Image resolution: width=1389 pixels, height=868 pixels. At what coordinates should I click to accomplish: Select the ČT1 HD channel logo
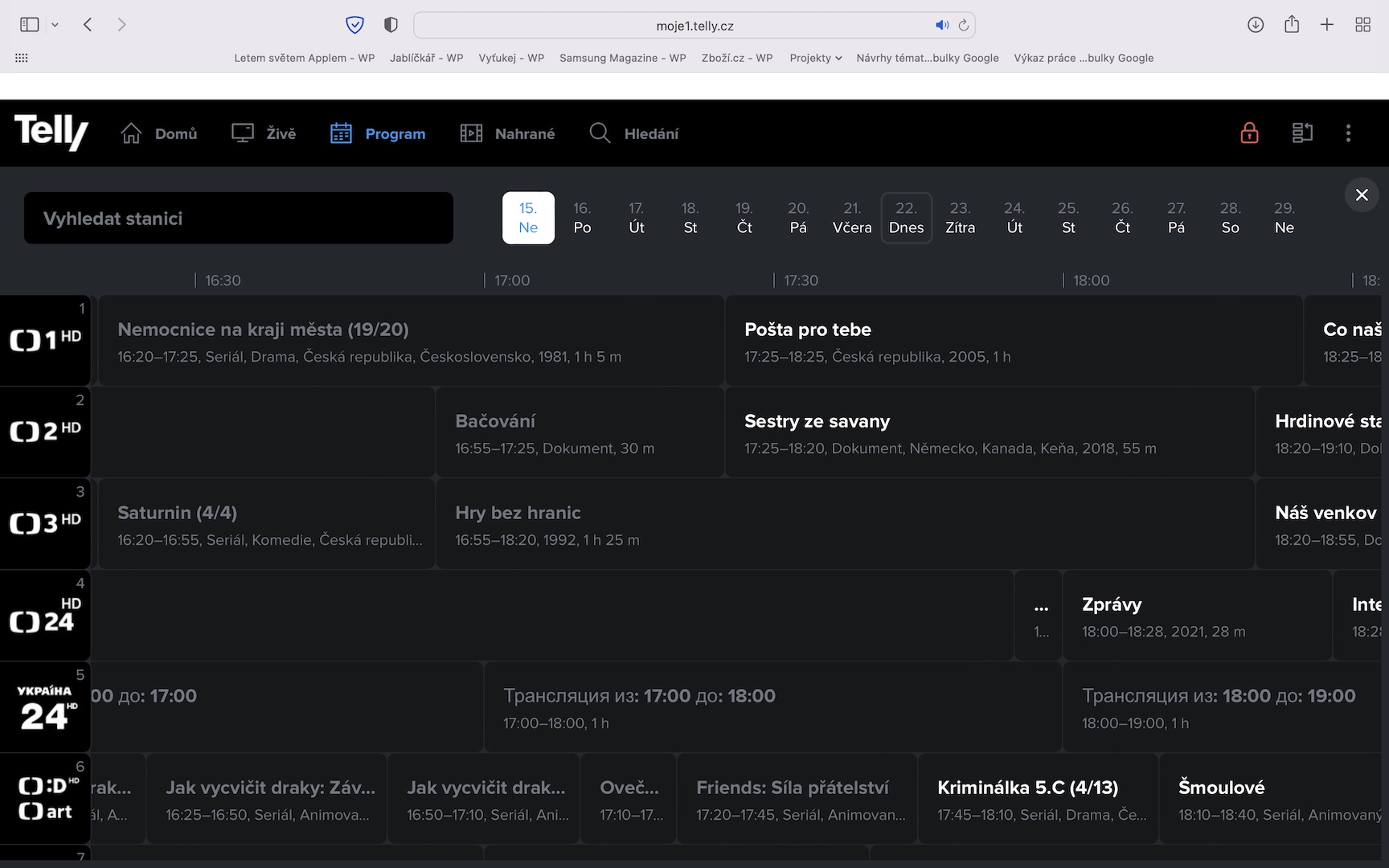click(45, 340)
